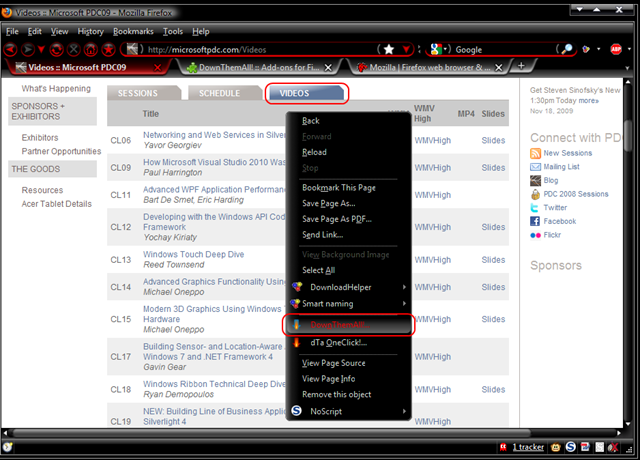
Task: Open the Bookmarks menu
Action: [133, 31]
